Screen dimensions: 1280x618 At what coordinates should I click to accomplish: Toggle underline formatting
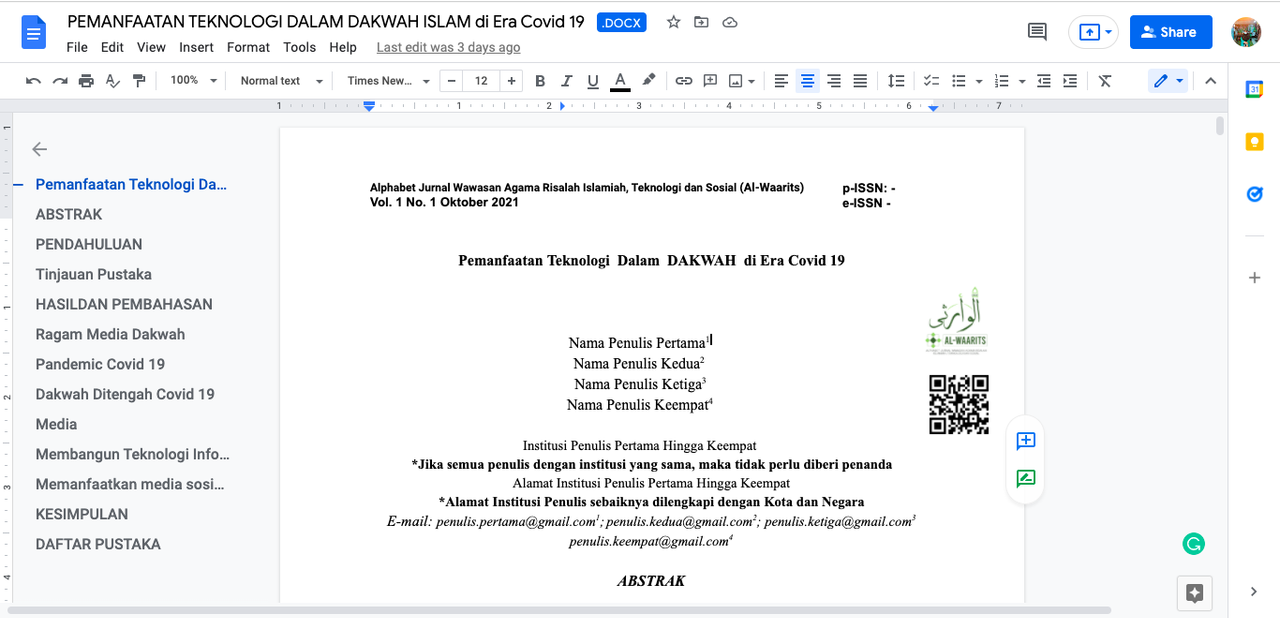(593, 81)
